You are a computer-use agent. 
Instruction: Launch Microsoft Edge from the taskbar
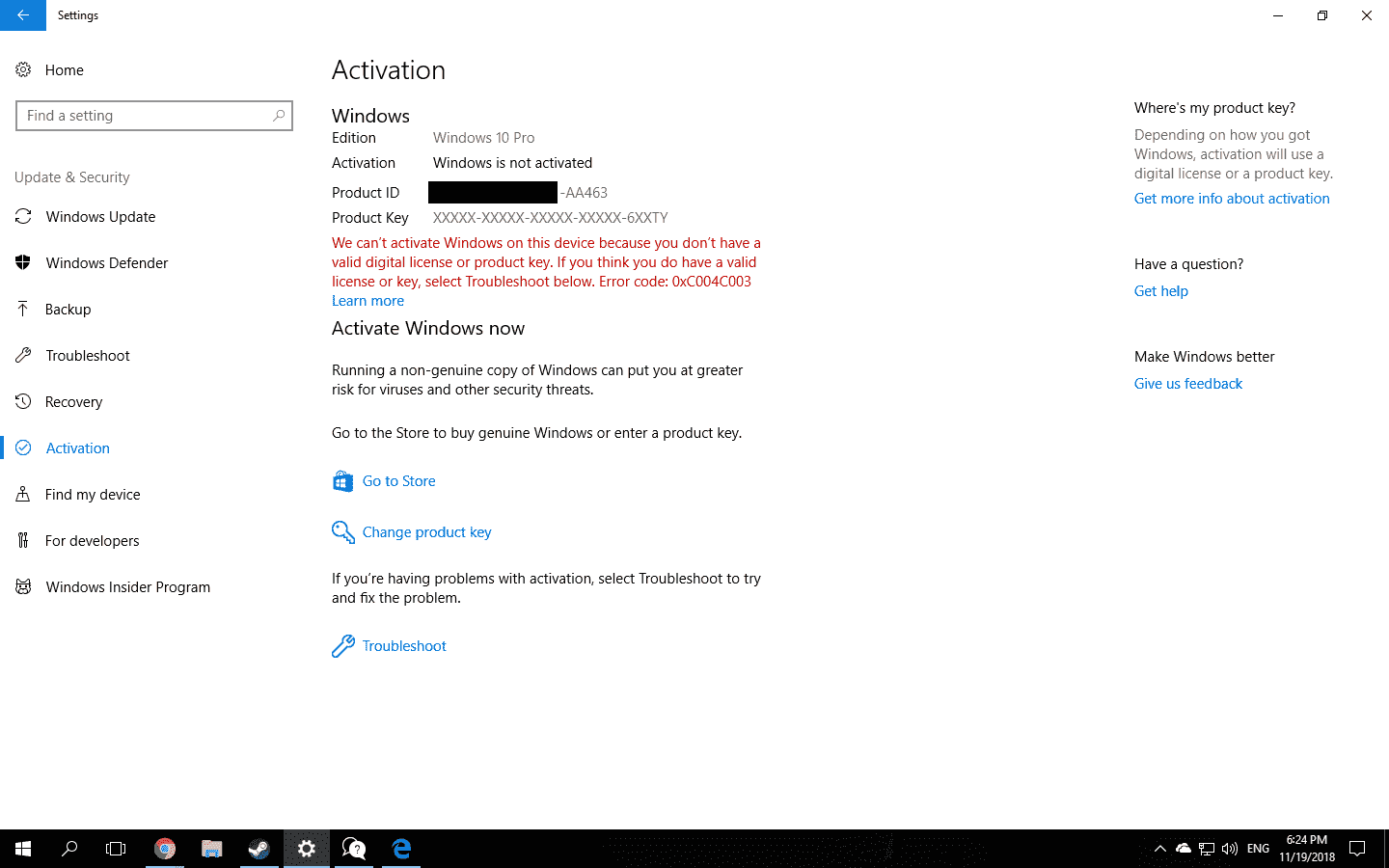[x=401, y=849]
